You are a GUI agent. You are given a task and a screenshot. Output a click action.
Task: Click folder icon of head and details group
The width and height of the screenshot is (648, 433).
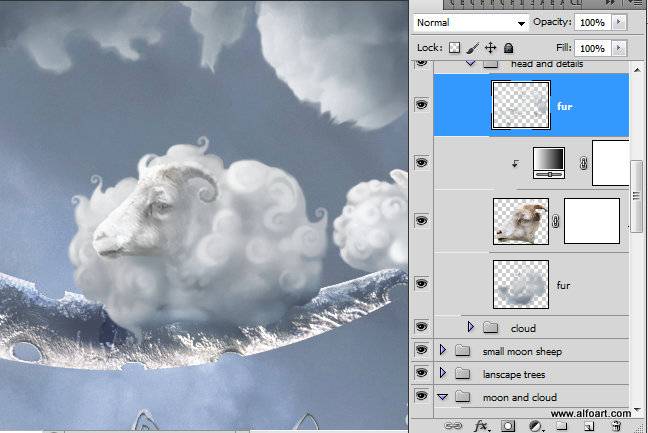491,64
